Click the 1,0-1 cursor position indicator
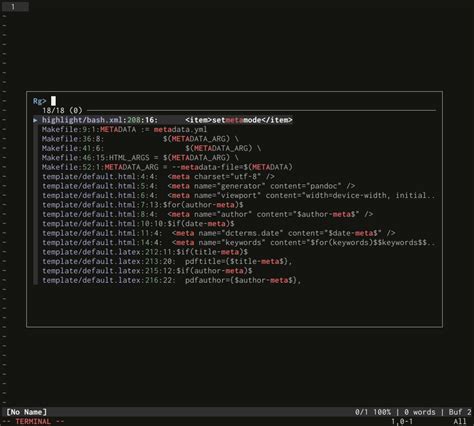The image size is (474, 426). 402,422
